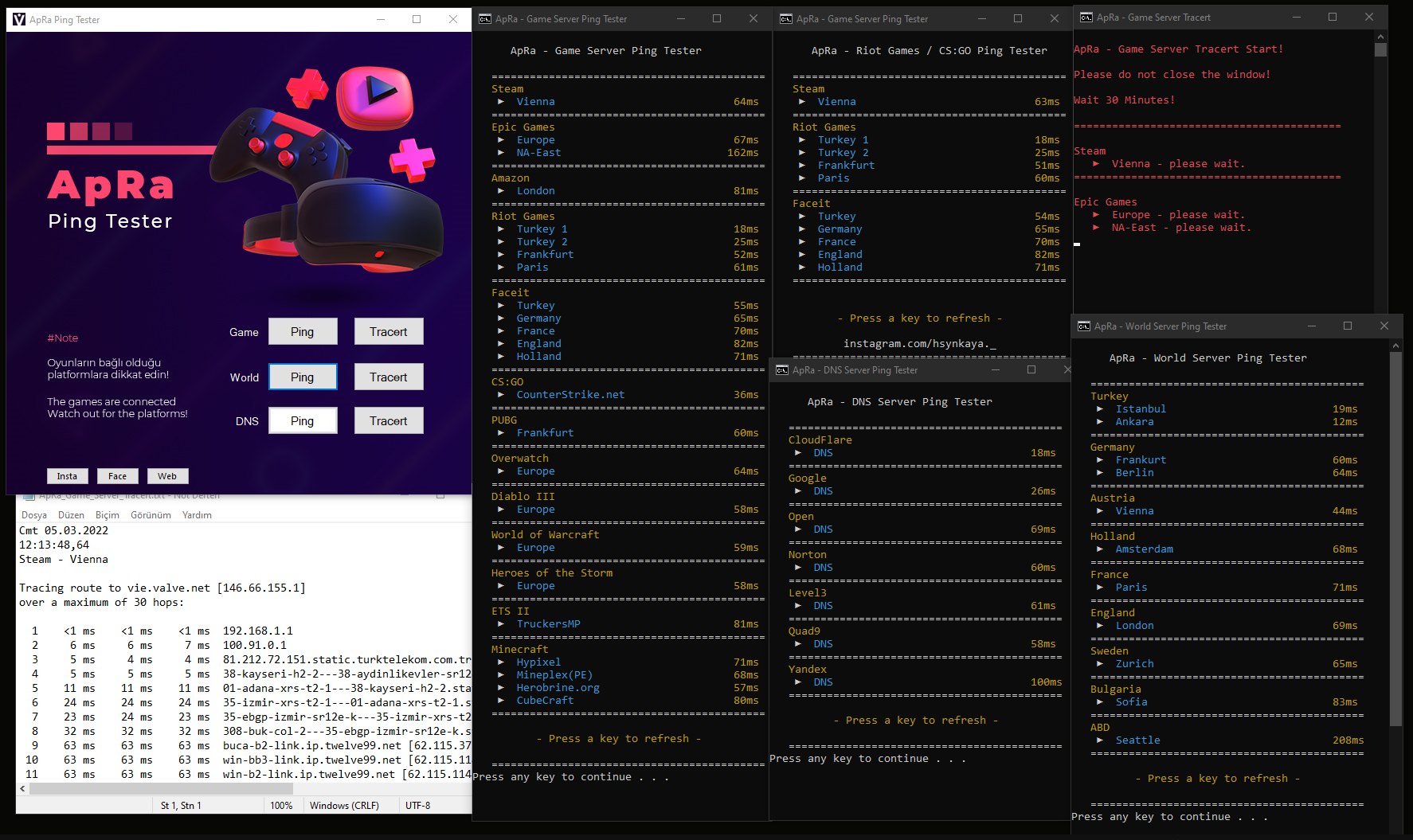
Task: Open the Web link button
Action: [x=167, y=476]
